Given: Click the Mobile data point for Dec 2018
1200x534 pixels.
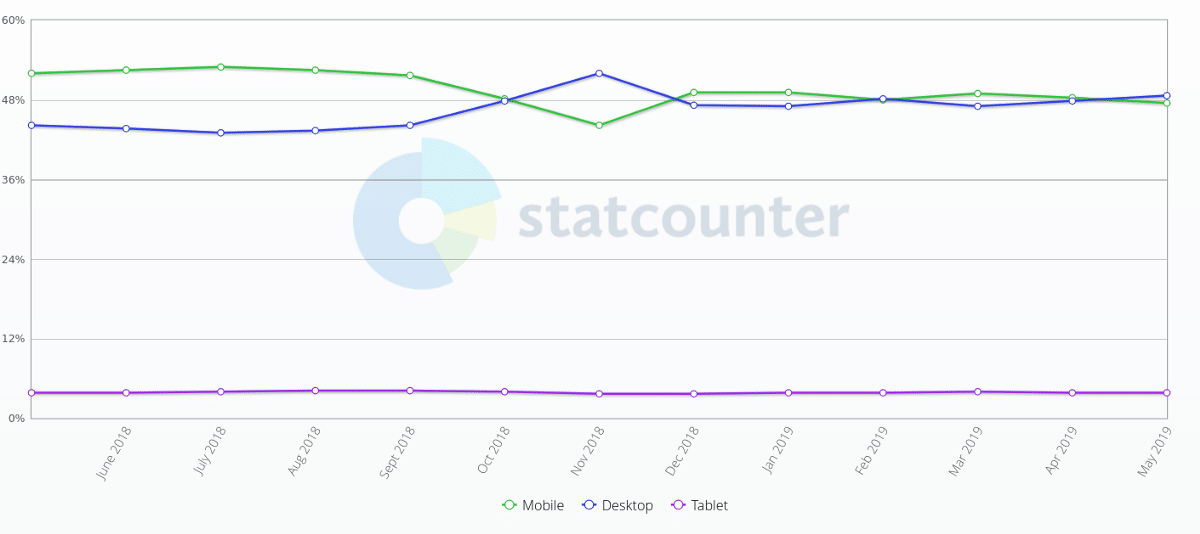Looking at the screenshot, I should click(694, 92).
